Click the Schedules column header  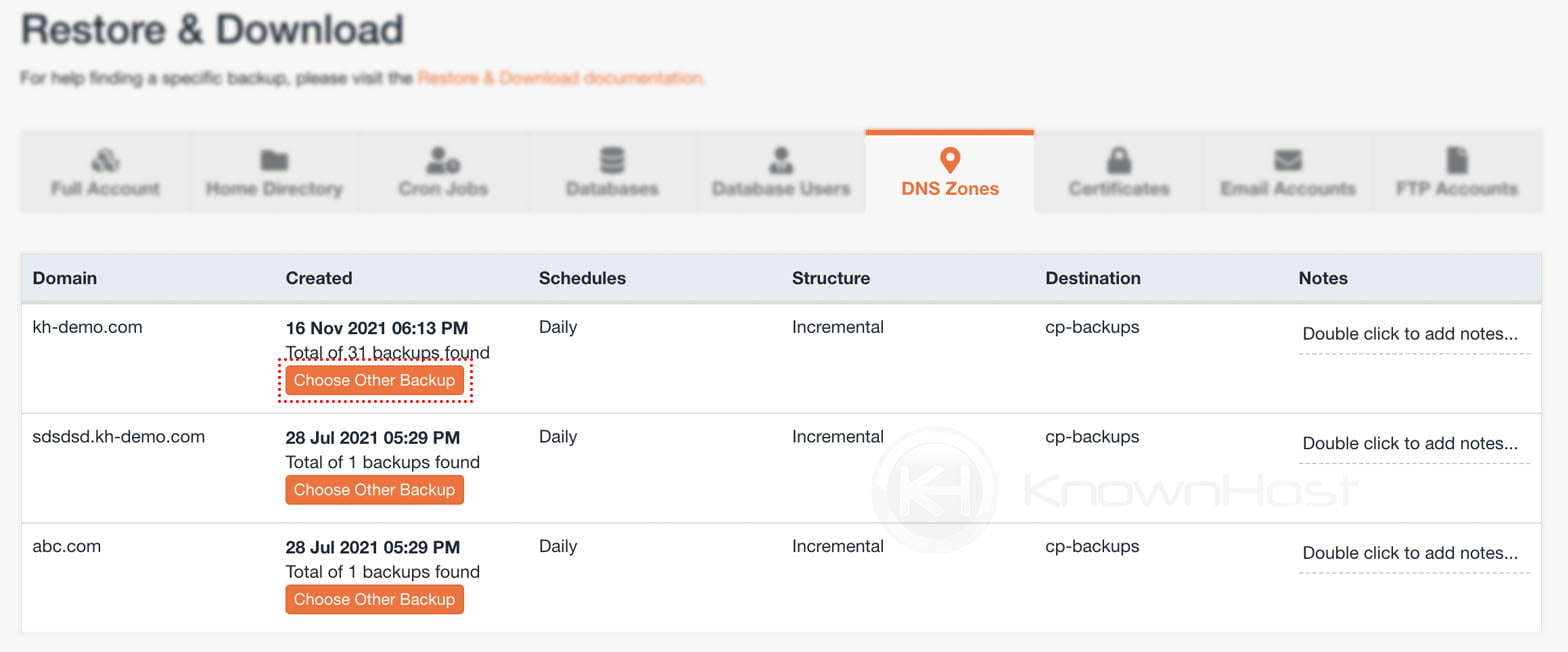pos(582,278)
